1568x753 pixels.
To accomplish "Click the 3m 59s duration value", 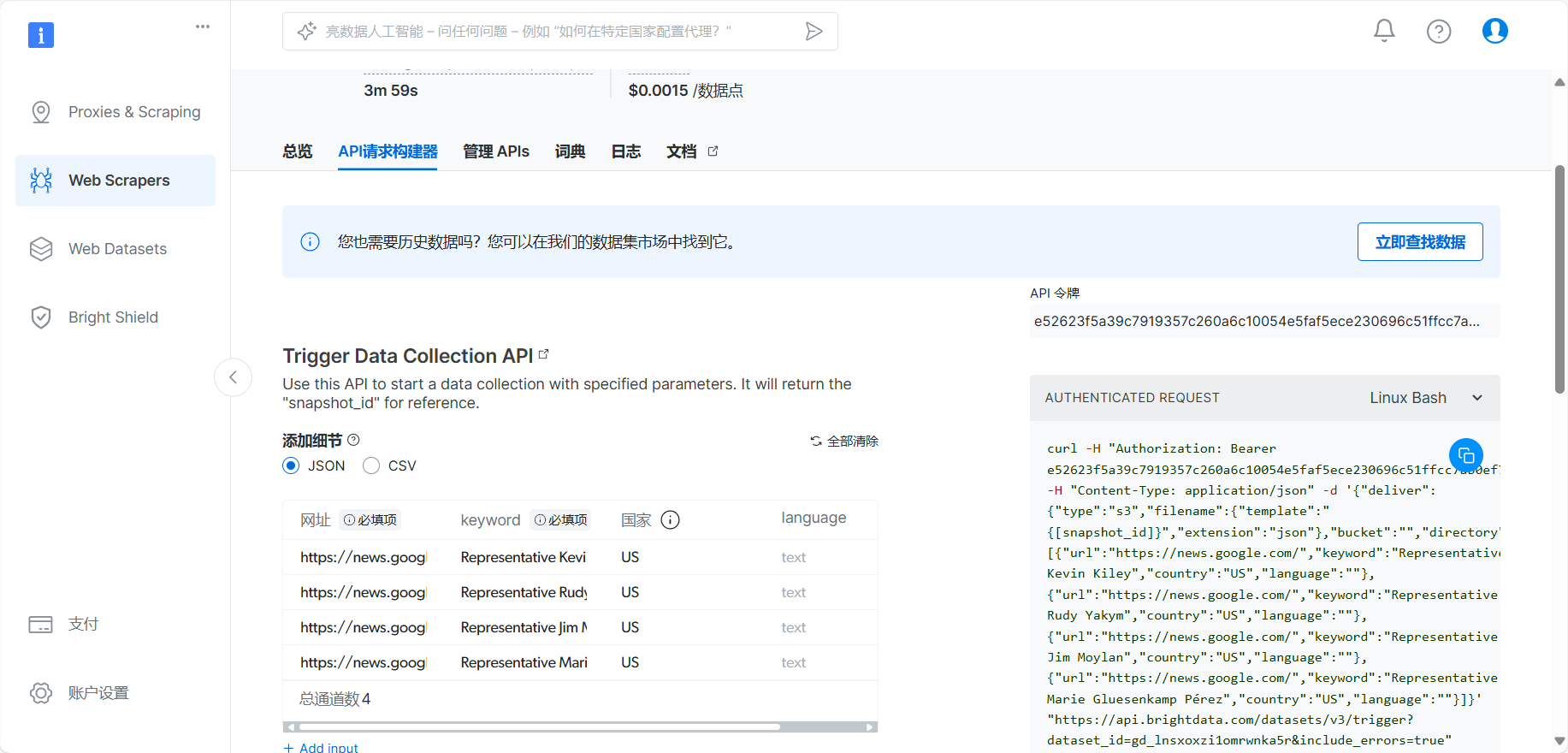I will tap(391, 91).
